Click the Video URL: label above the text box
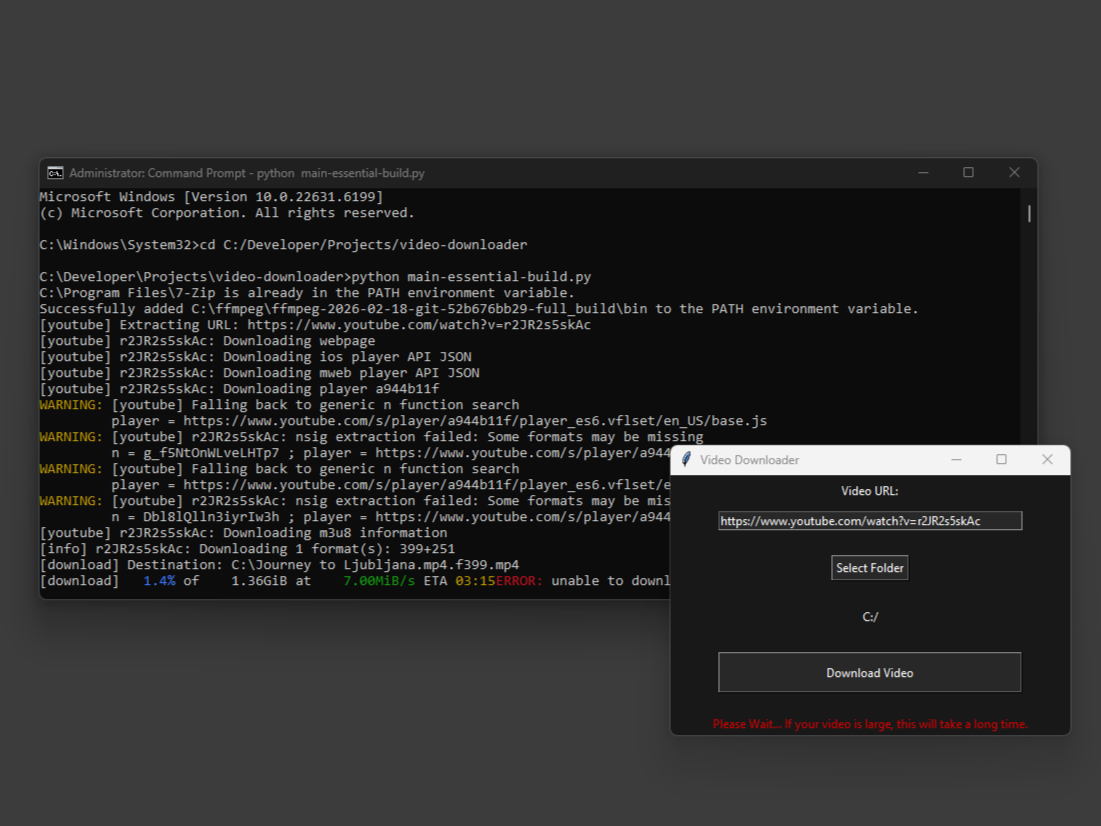The height and width of the screenshot is (826, 1101). tap(869, 489)
